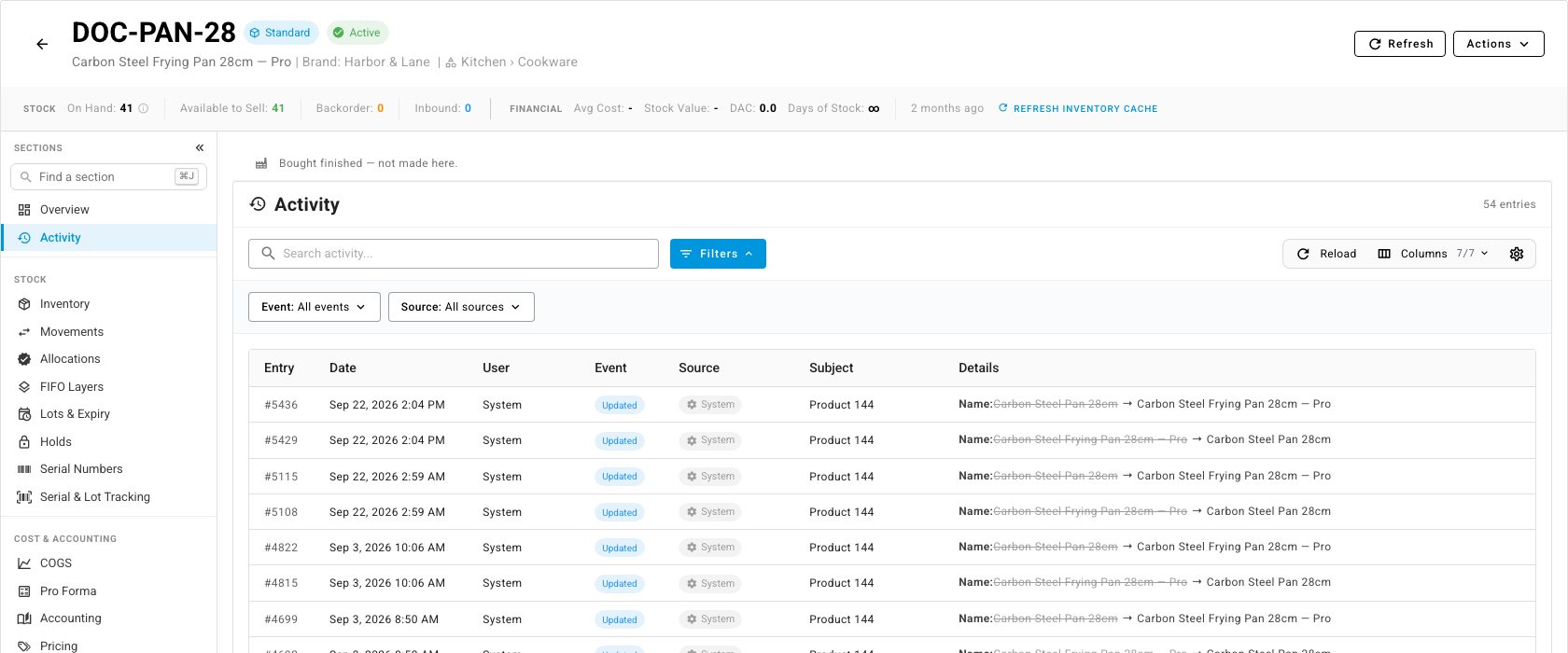Open the Source: All sources dropdown
Viewport: 1568px width, 653px height.
[x=461, y=307]
